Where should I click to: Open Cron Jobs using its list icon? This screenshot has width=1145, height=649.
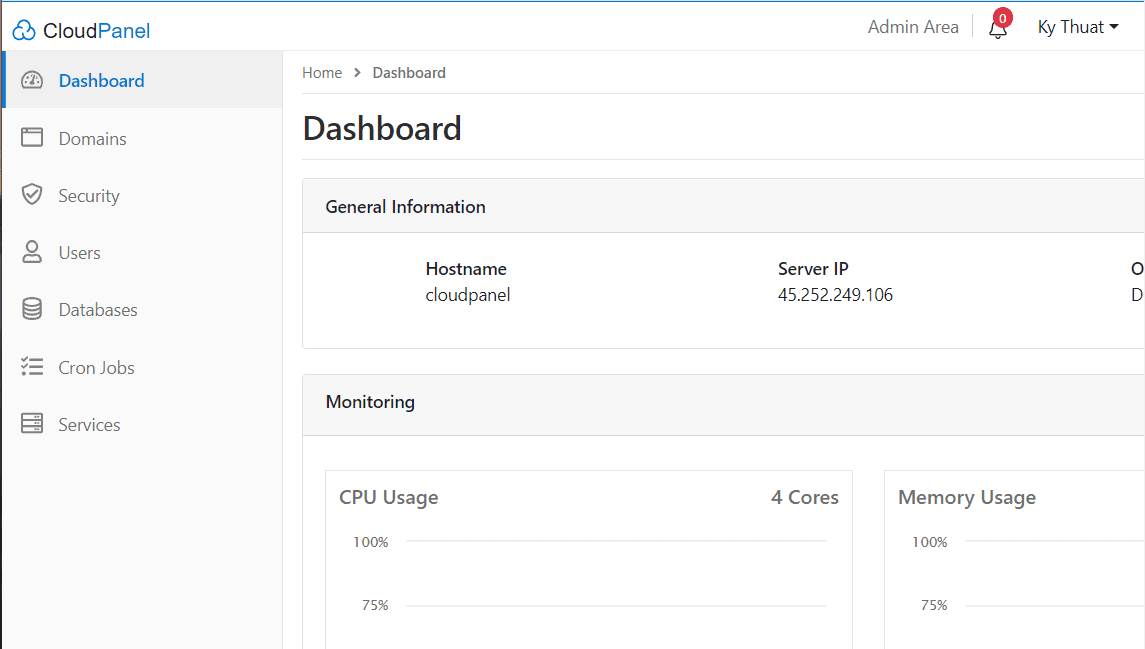(x=32, y=366)
